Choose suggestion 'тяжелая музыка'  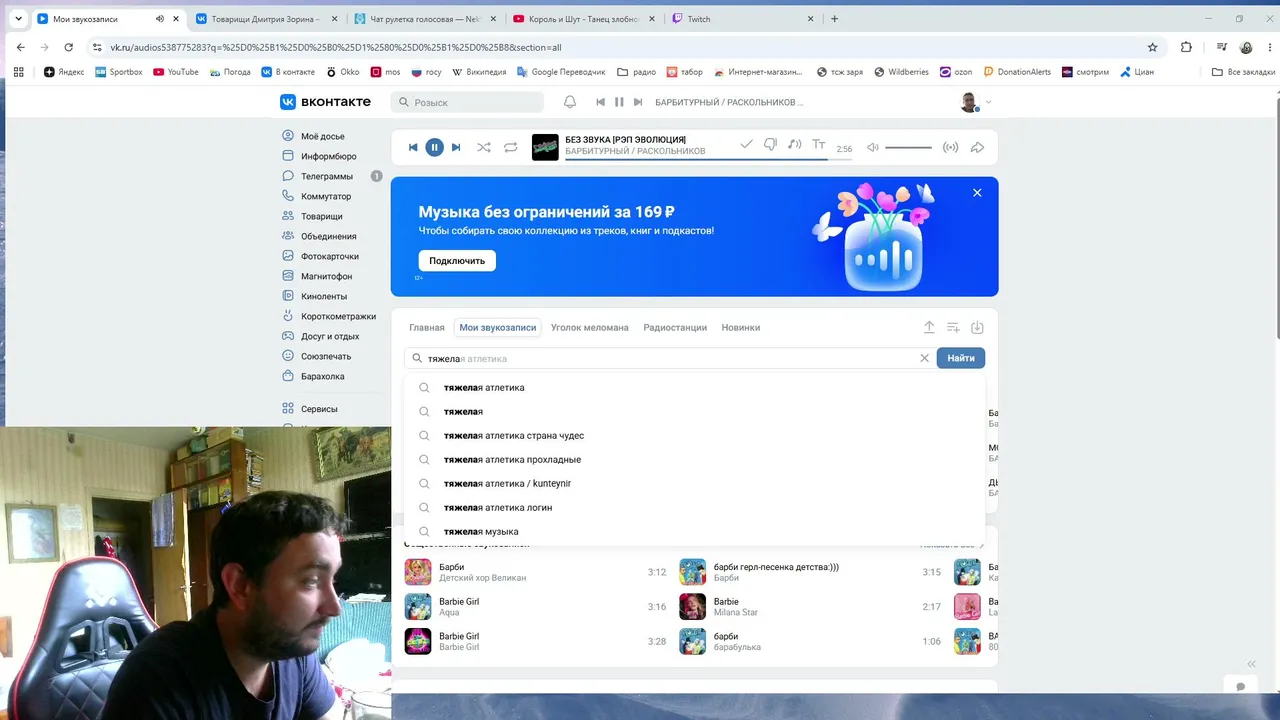point(694,532)
